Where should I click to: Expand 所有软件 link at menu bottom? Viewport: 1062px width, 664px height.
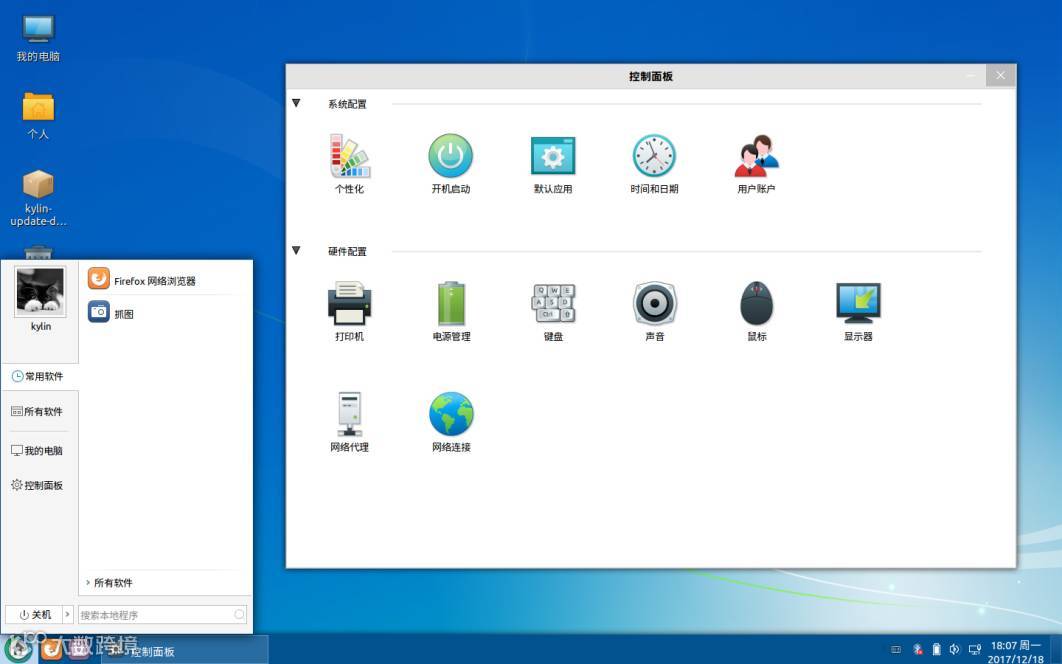pyautogui.click(x=110, y=583)
